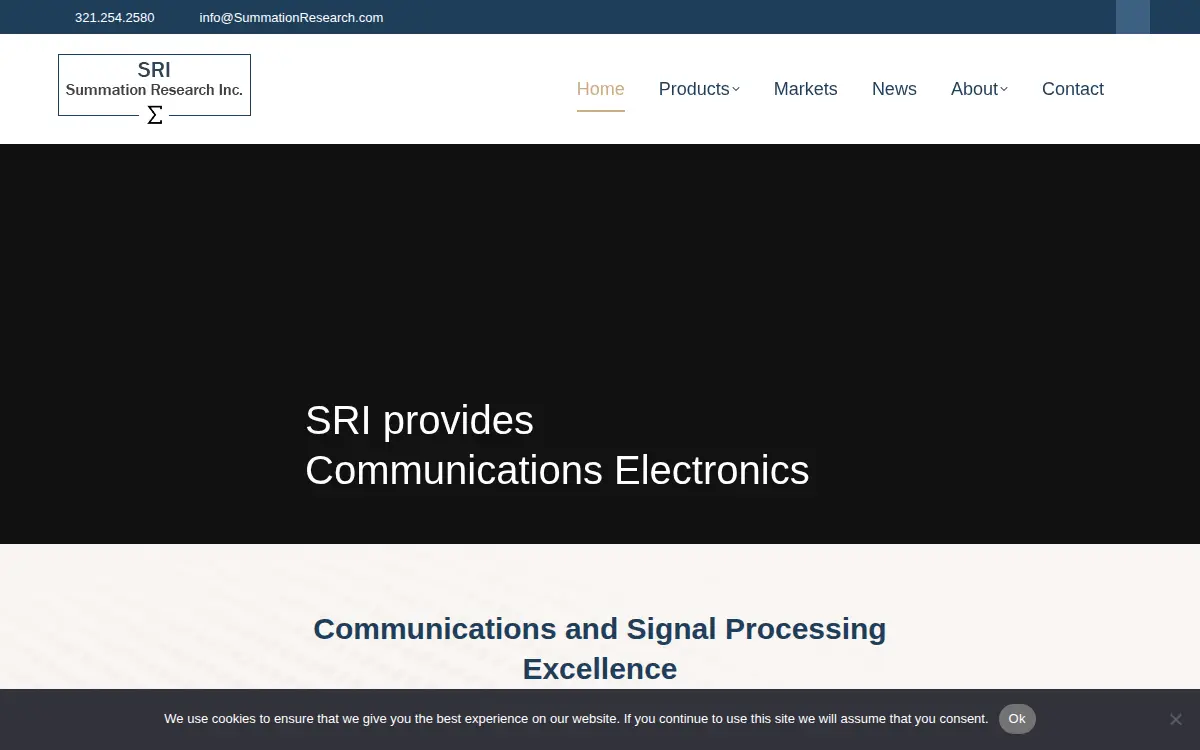This screenshot has width=1200, height=750.
Task: Click the hero text 'Communications Electronics'
Action: click(x=557, y=470)
